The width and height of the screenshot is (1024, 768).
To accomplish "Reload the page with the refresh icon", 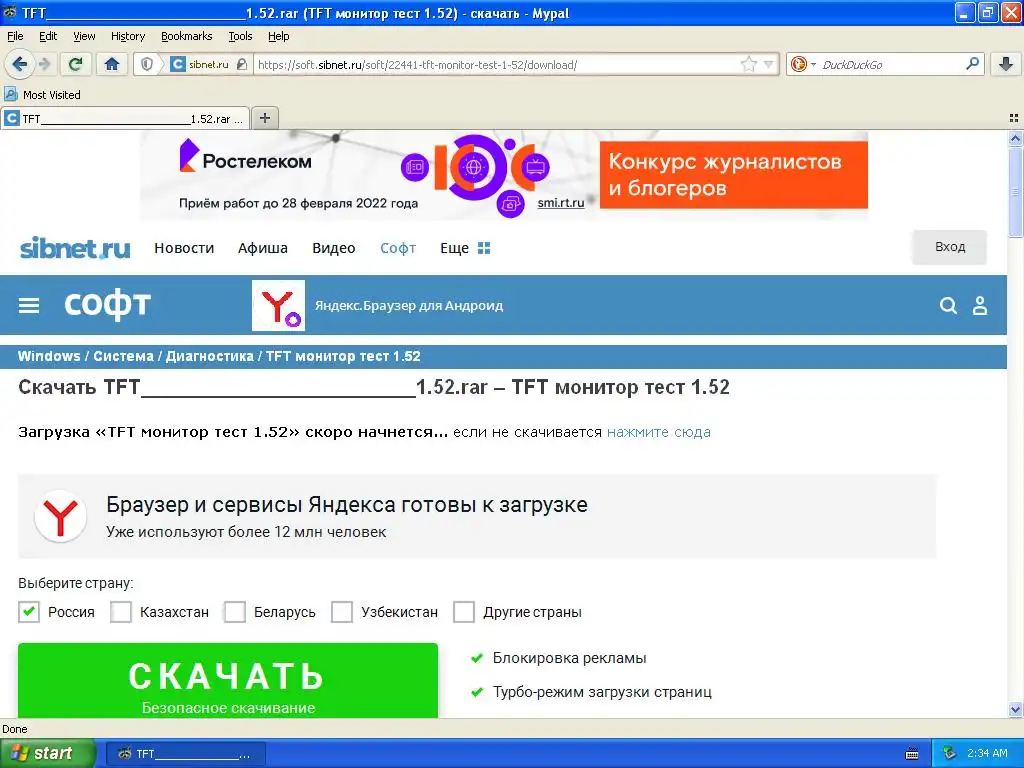I will click(x=76, y=64).
